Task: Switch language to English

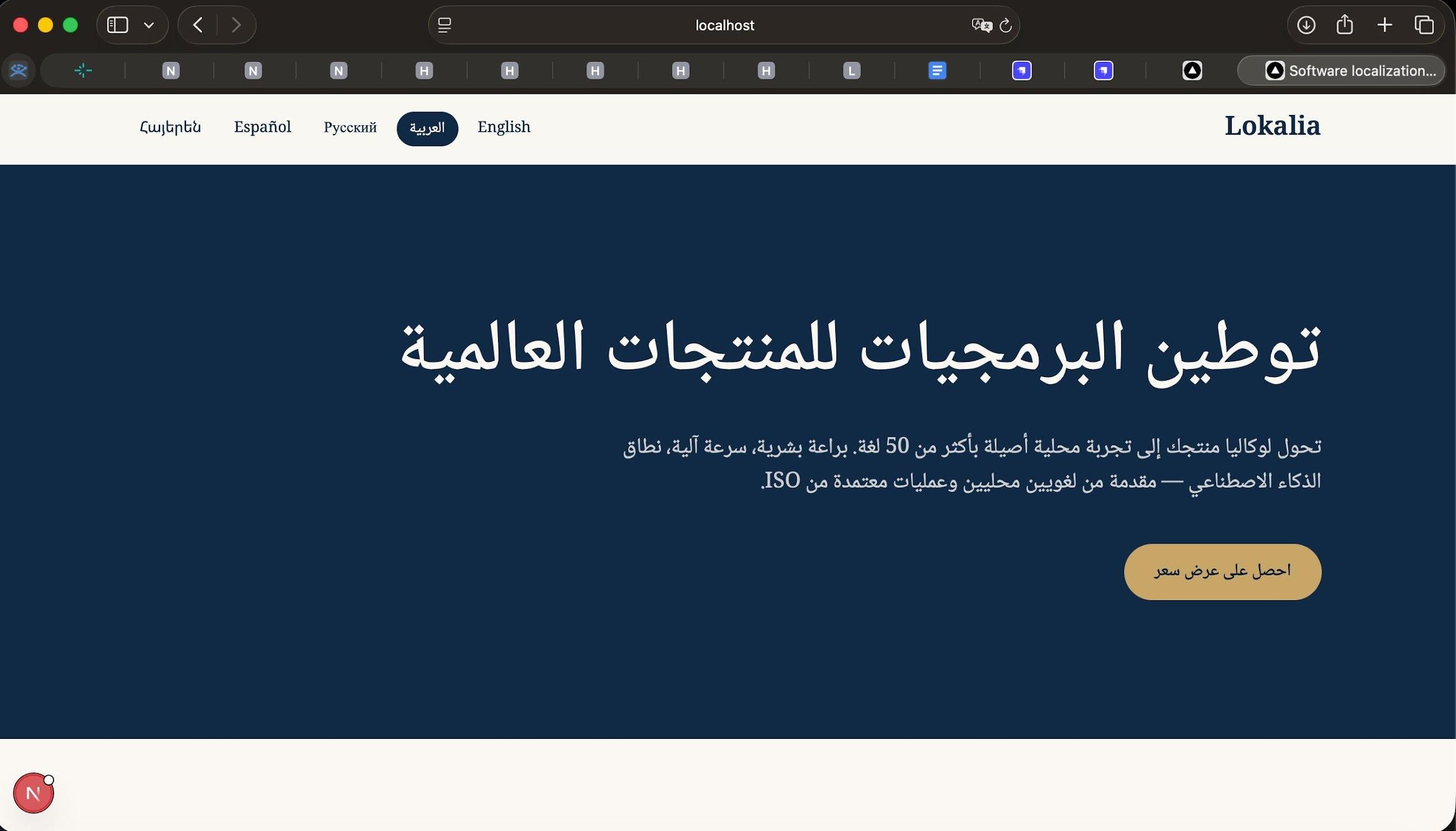Action: (504, 127)
